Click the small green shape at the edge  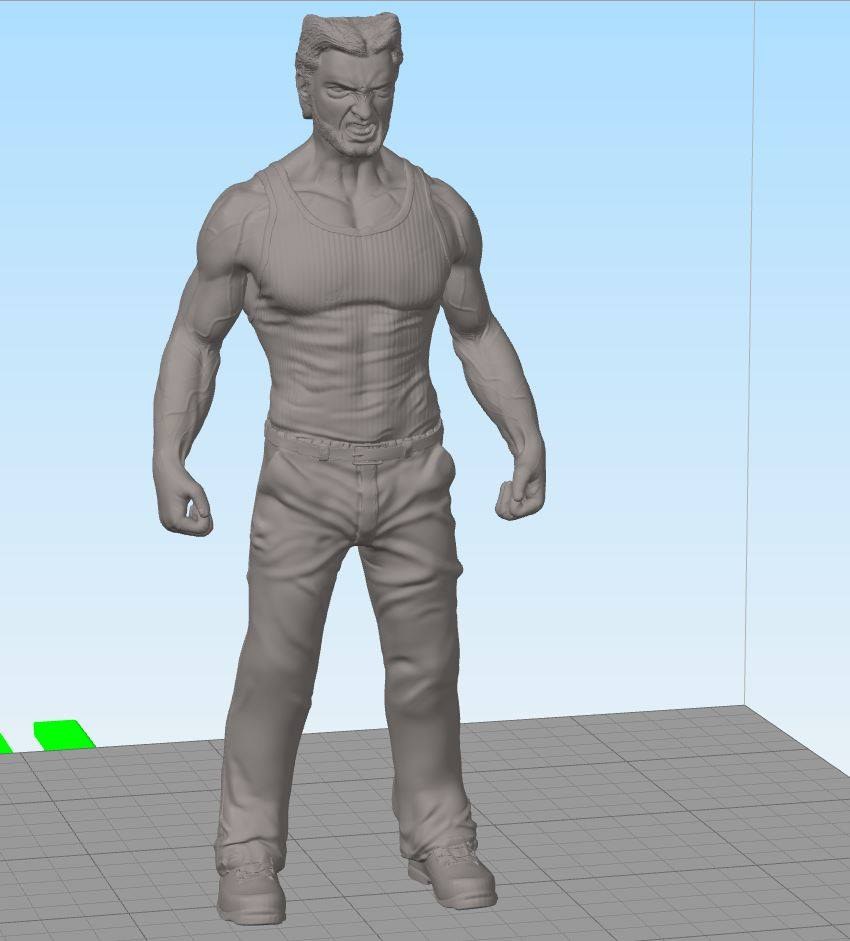coord(5,743)
